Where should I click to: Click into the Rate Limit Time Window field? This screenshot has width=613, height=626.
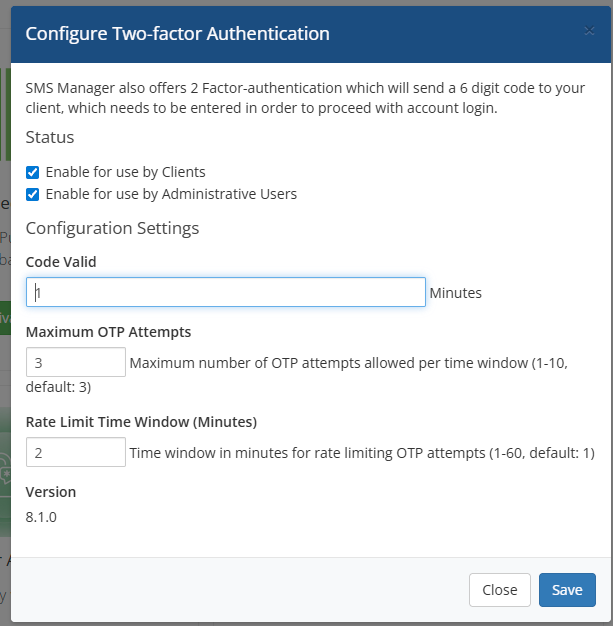[76, 452]
